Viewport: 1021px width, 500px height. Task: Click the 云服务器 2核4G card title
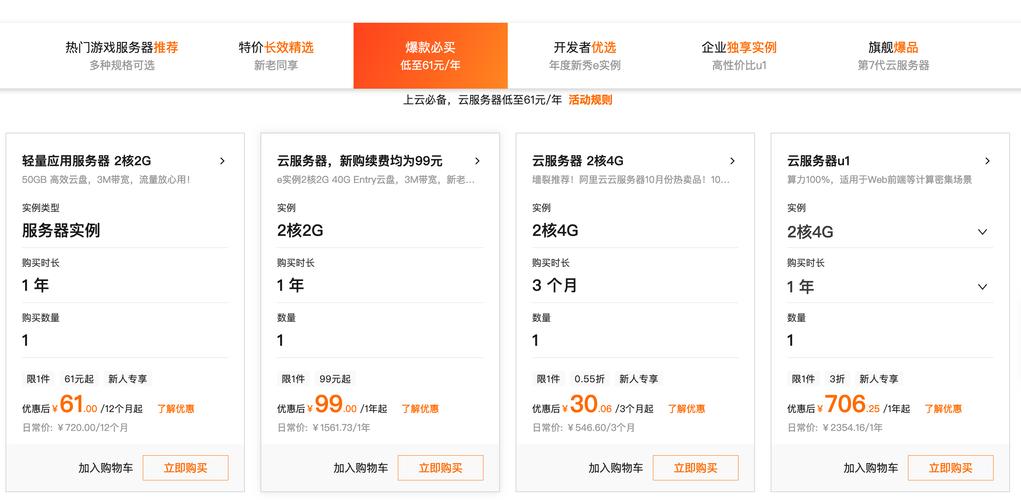[578, 161]
